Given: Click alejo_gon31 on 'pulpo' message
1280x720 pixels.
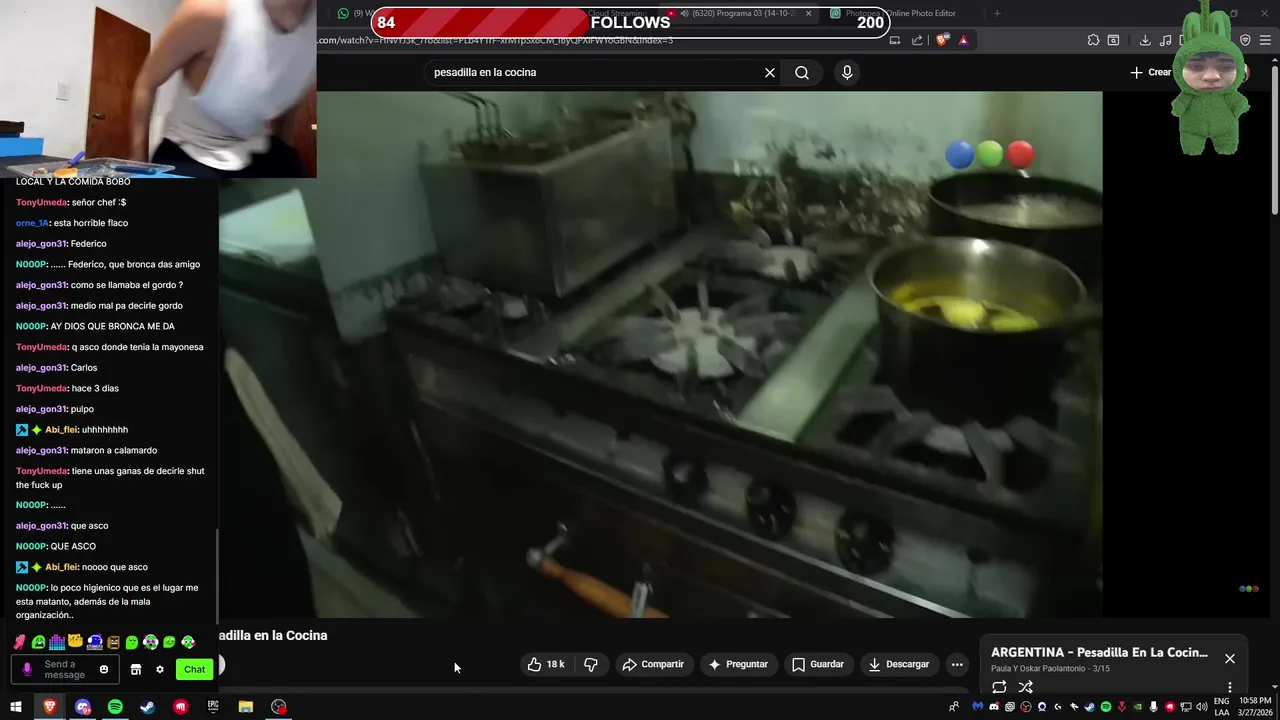Looking at the screenshot, I should pos(41,409).
